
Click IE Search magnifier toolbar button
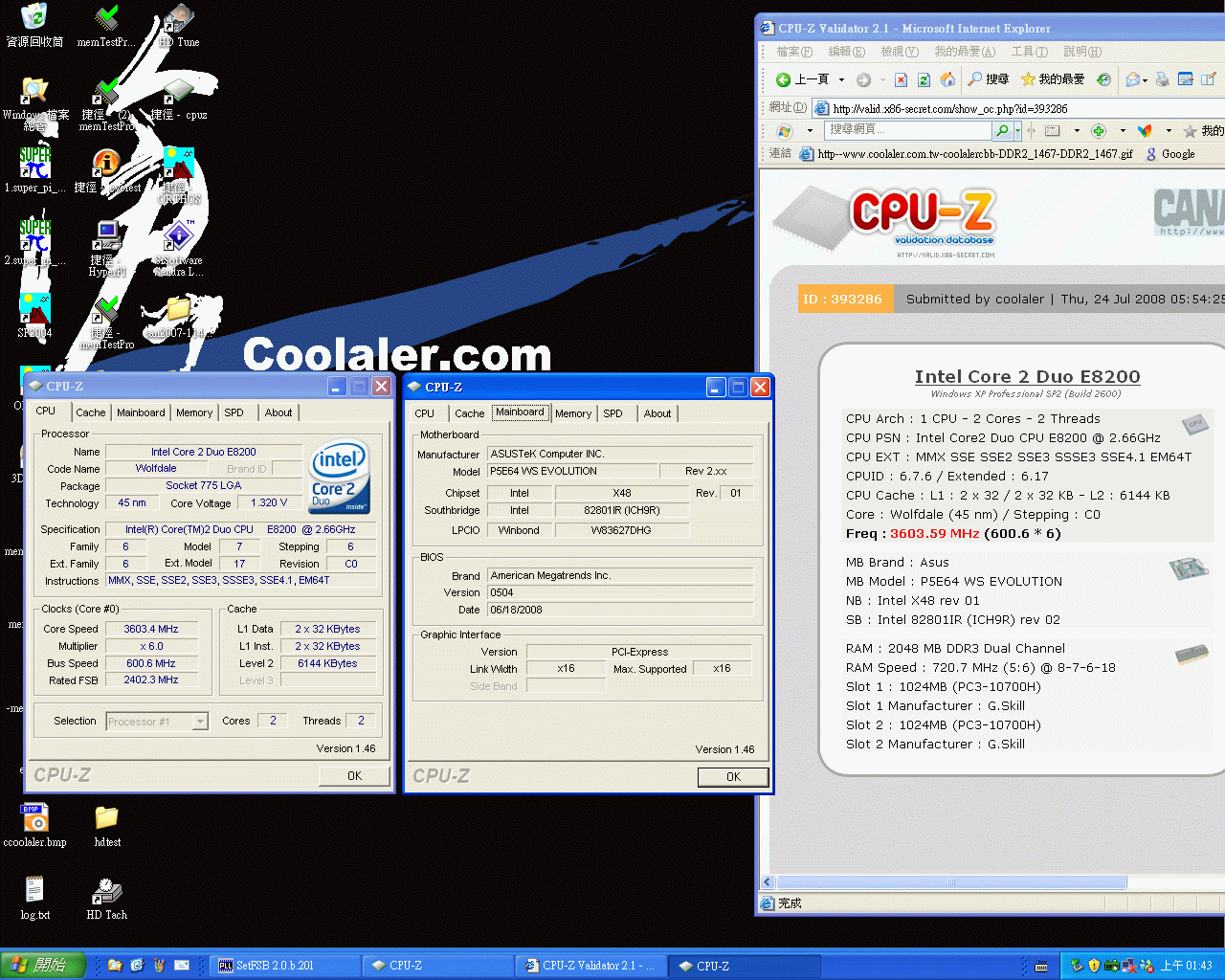pos(988,79)
